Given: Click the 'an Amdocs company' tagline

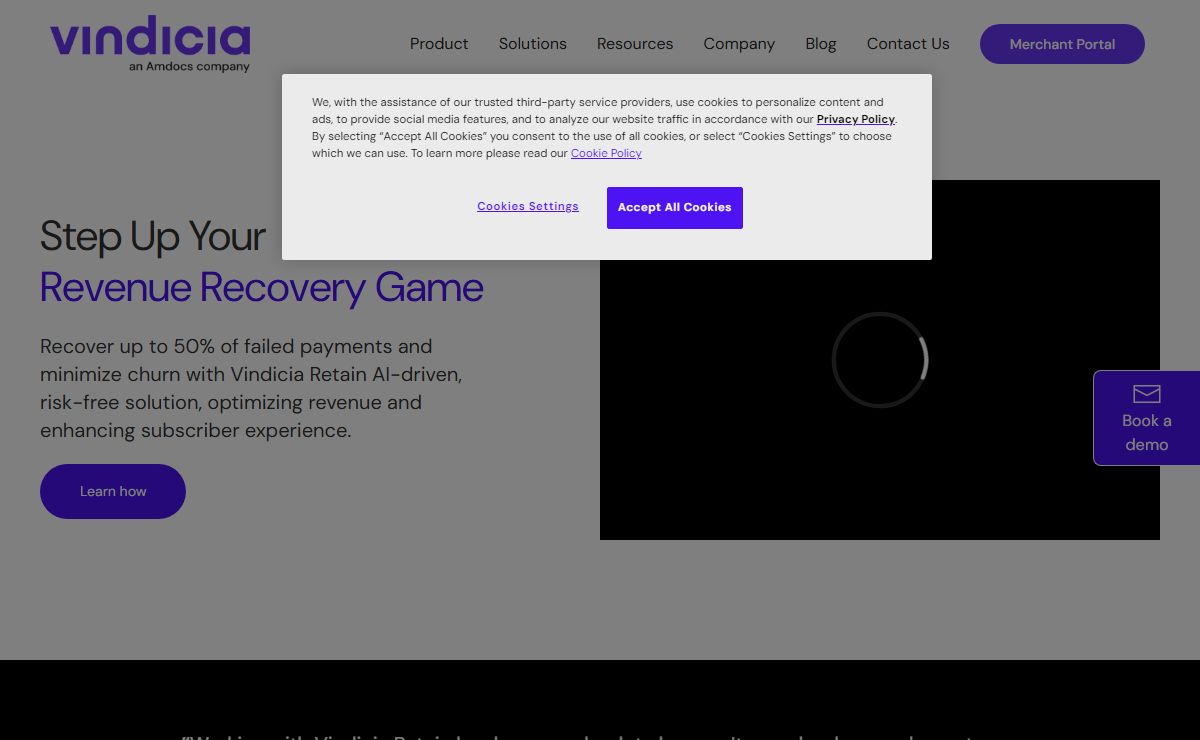Looking at the screenshot, I should (x=189, y=67).
